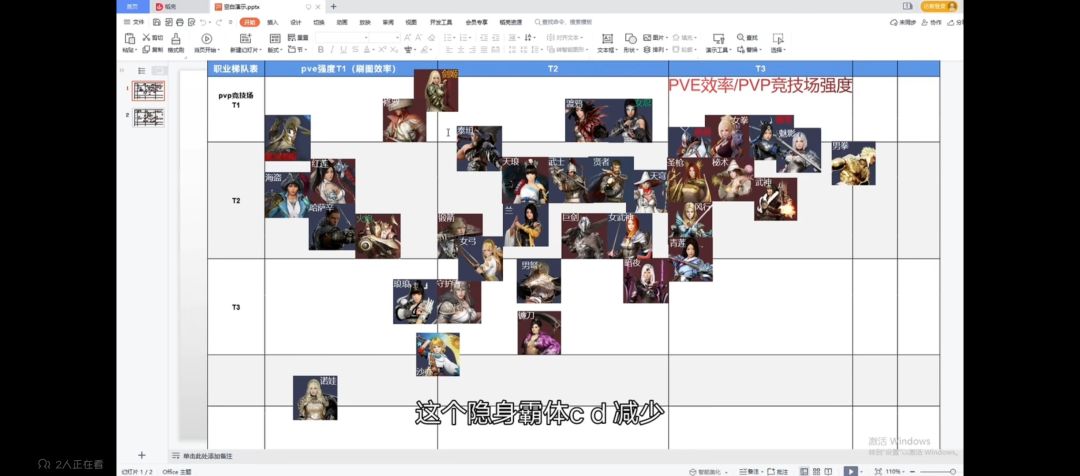This screenshot has width=1080, height=476.
Task: Open the font name combo box
Action: (x=341, y=37)
